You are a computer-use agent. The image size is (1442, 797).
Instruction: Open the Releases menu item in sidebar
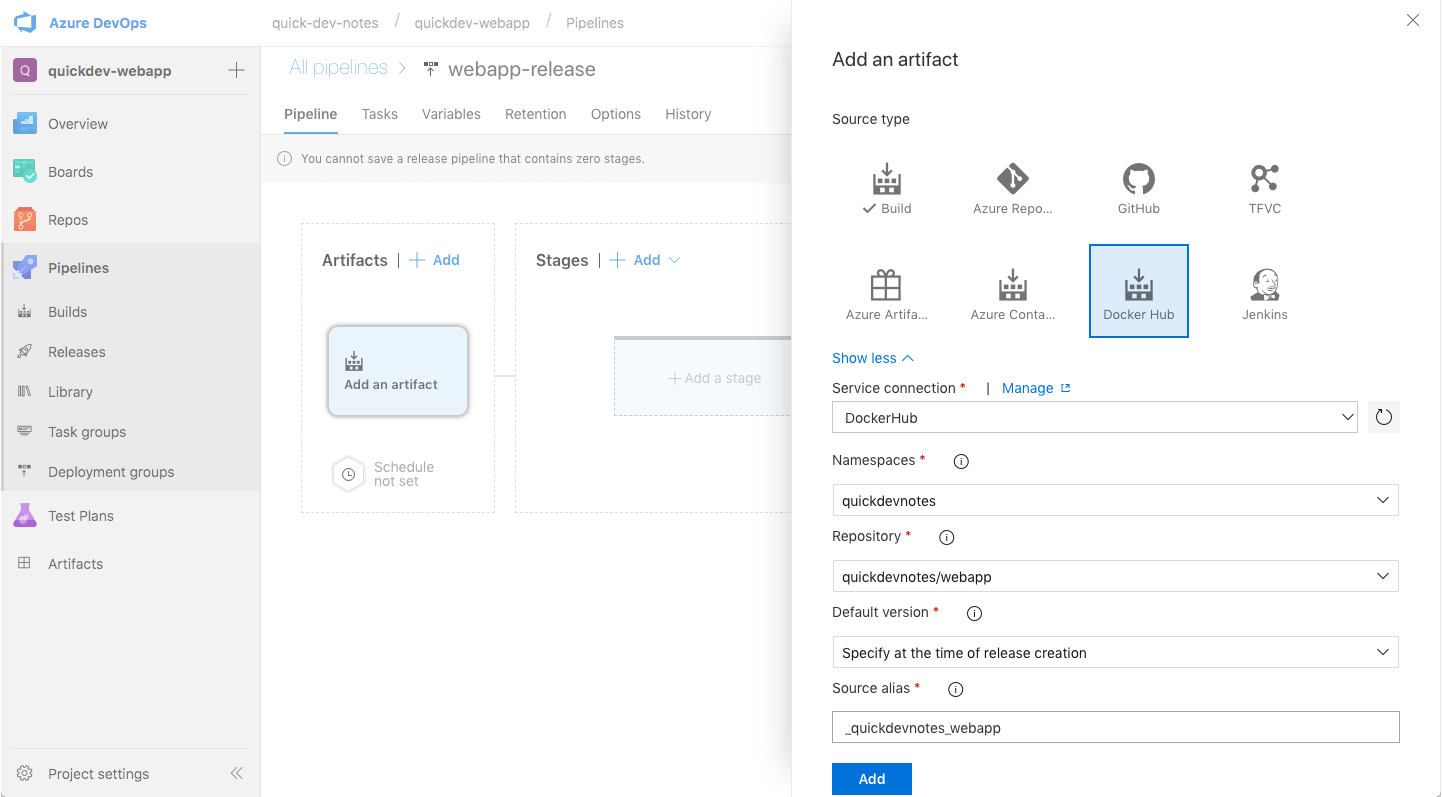[x=77, y=352]
